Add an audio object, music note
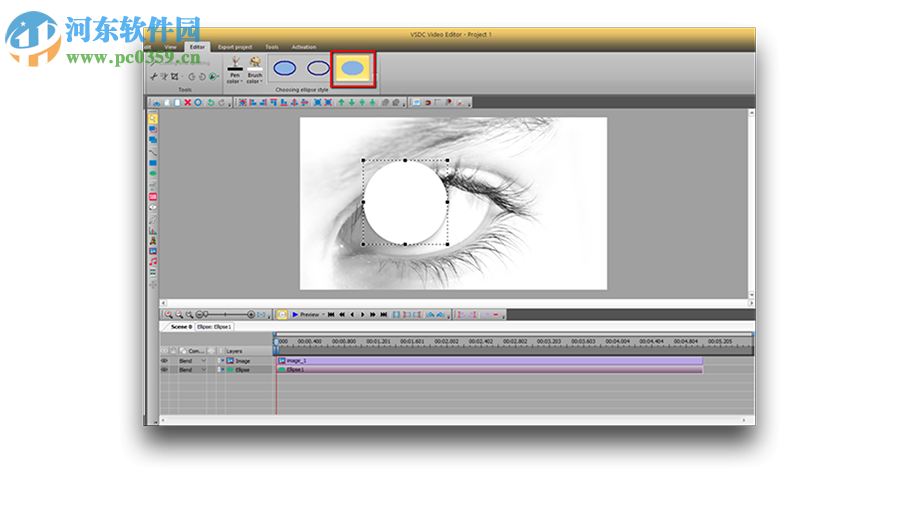The height and width of the screenshot is (506, 900). (x=153, y=262)
